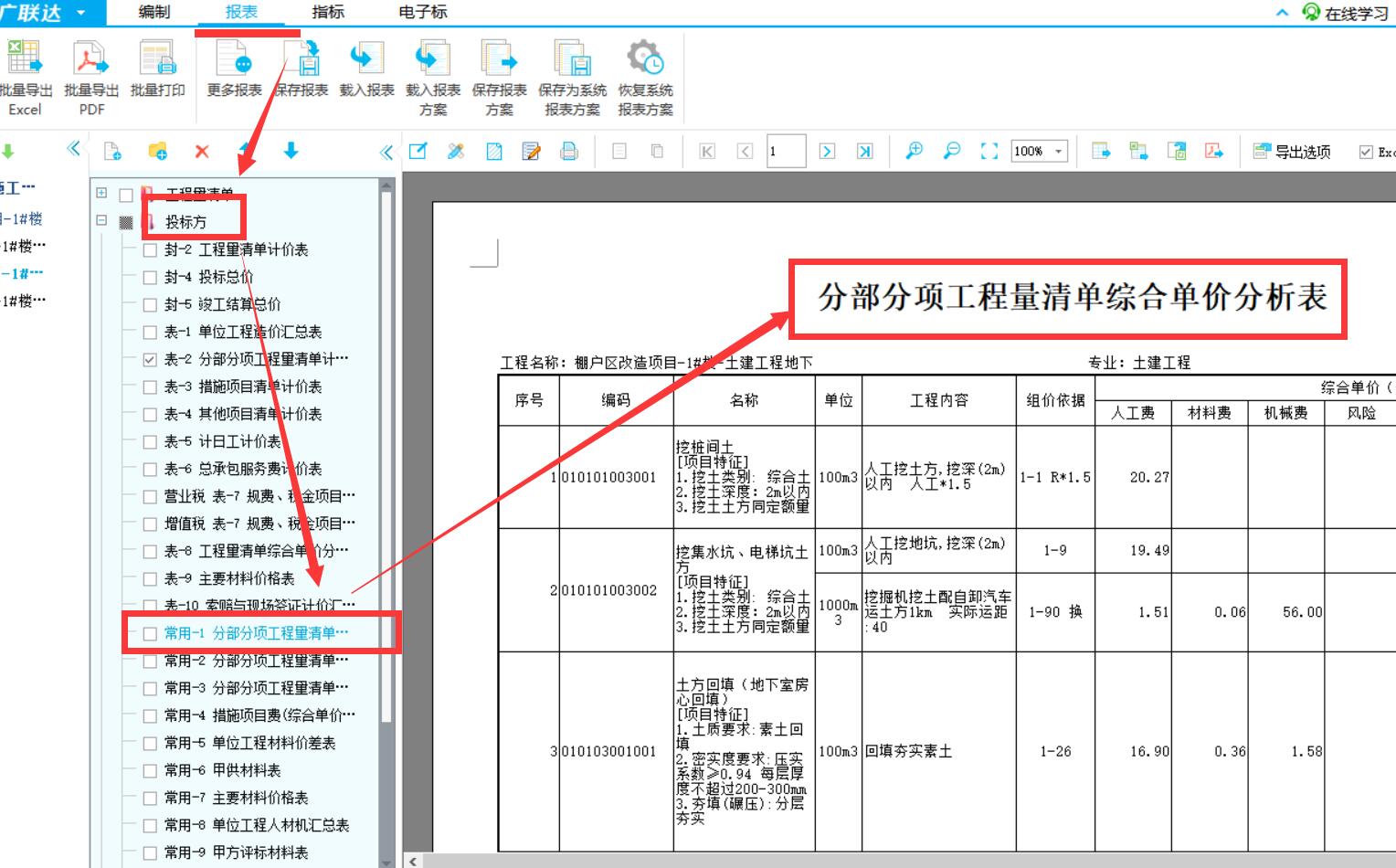Toggle the 投标方 folder checkbox

tap(126, 222)
